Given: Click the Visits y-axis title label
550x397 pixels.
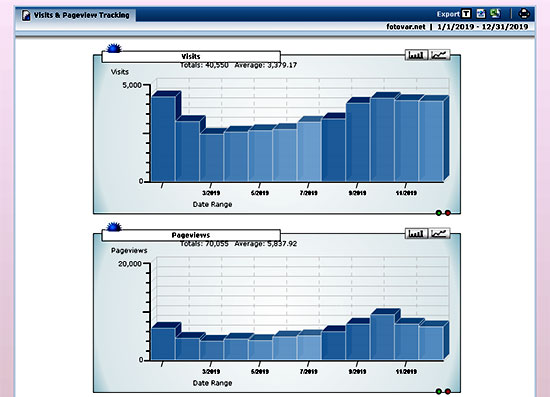Looking at the screenshot, I should (120, 72).
